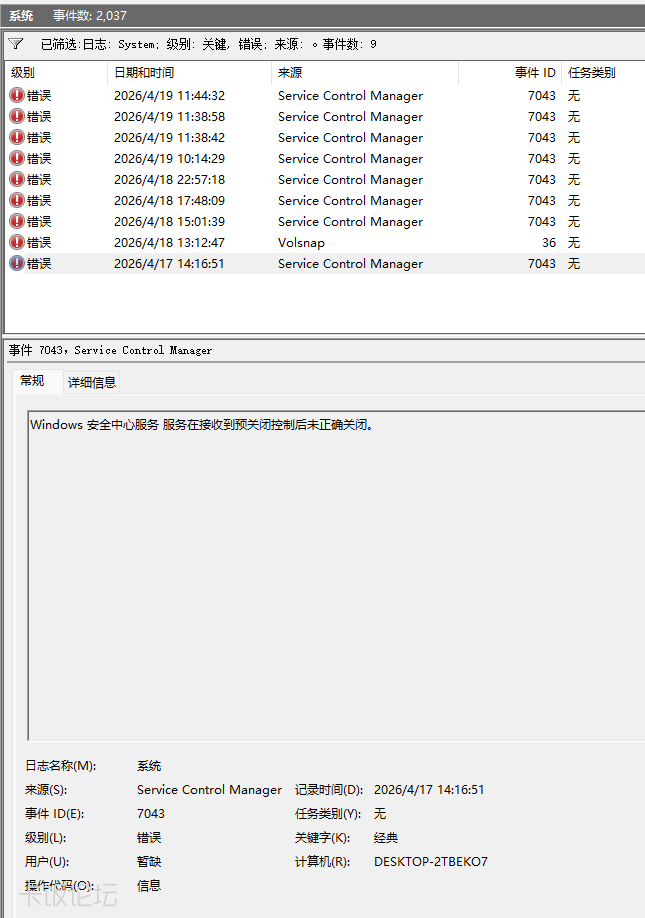Select event dated 2026/4/18 17:48:09
Viewport: 645px width, 918px height.
point(325,201)
